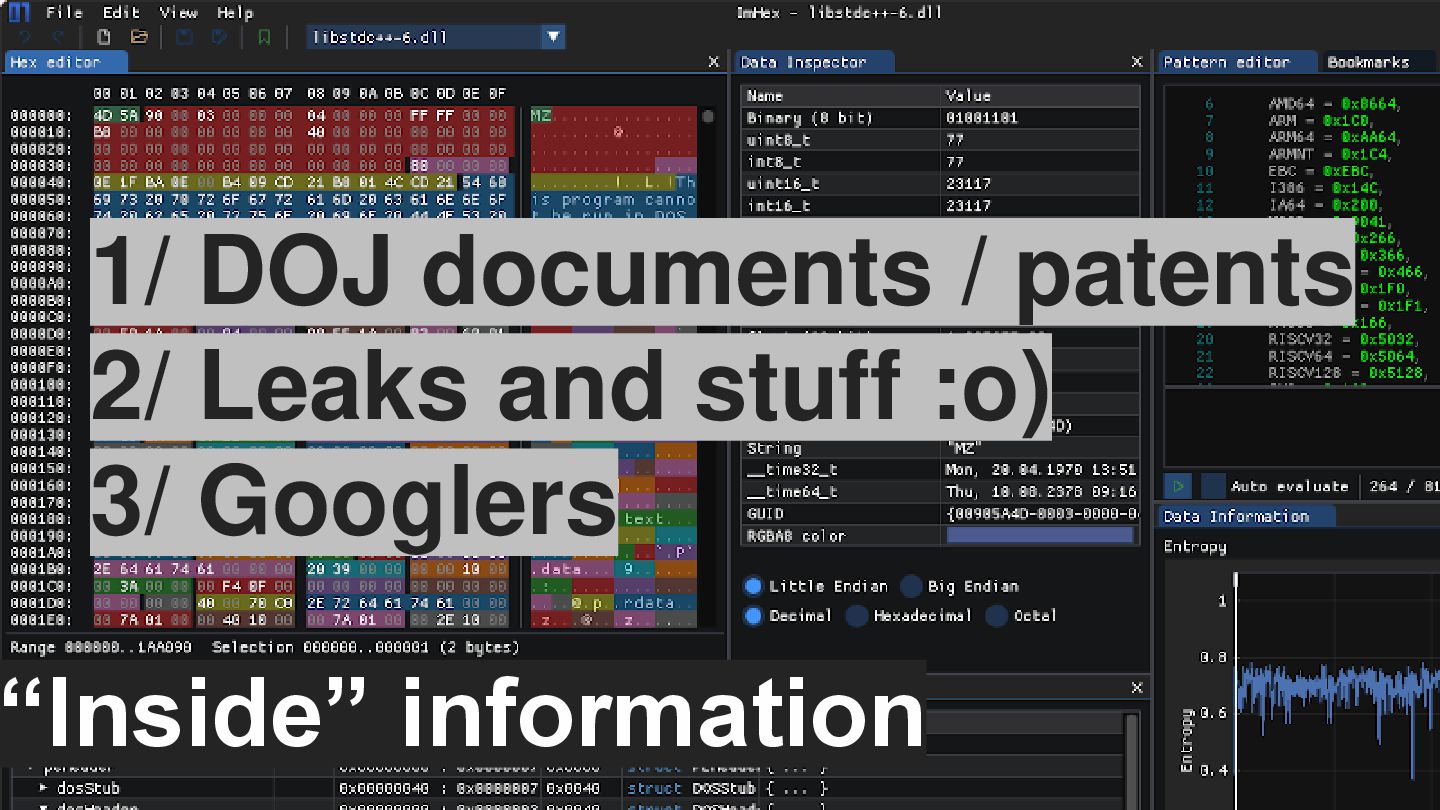Select Little Endian radio button
This screenshot has height=810, width=1440.
(753, 587)
